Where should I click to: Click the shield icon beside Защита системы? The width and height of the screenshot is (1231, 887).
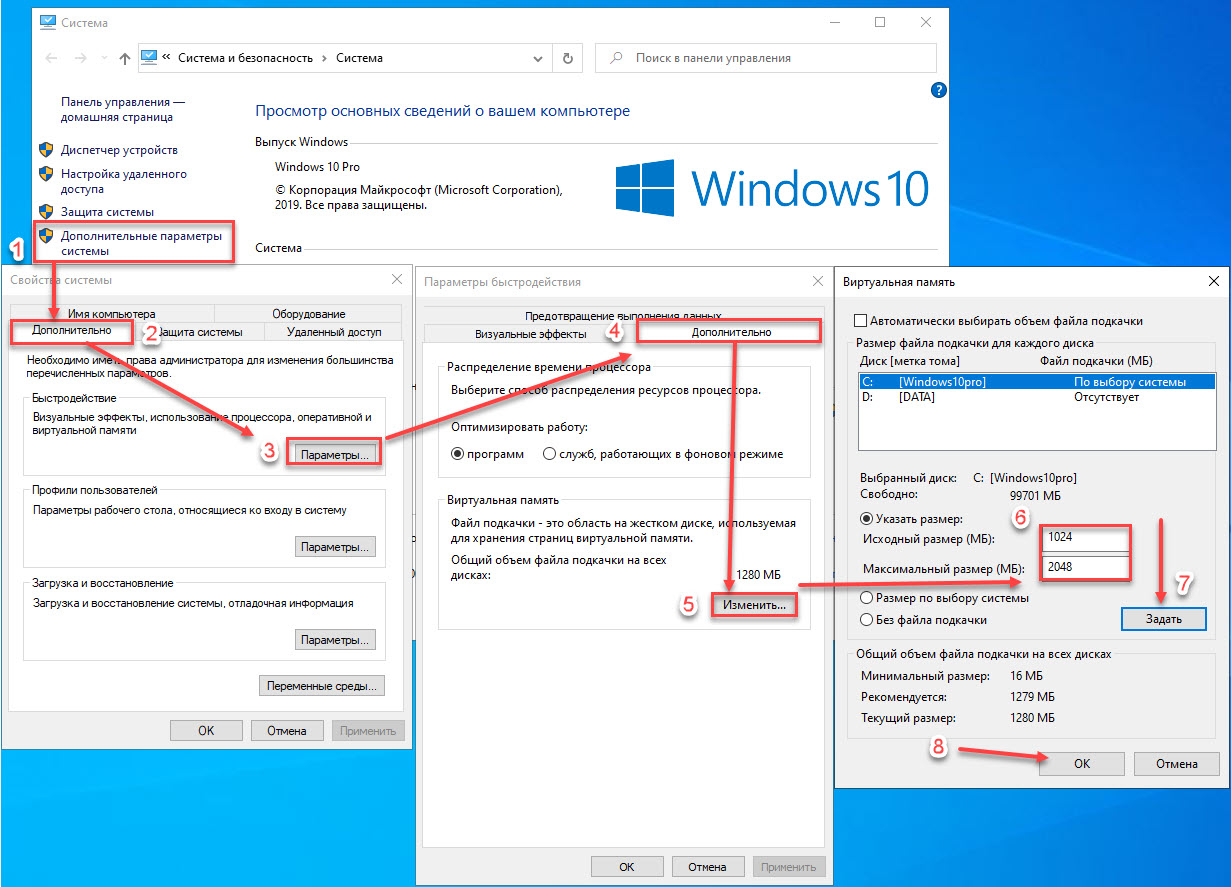pyautogui.click(x=45, y=212)
